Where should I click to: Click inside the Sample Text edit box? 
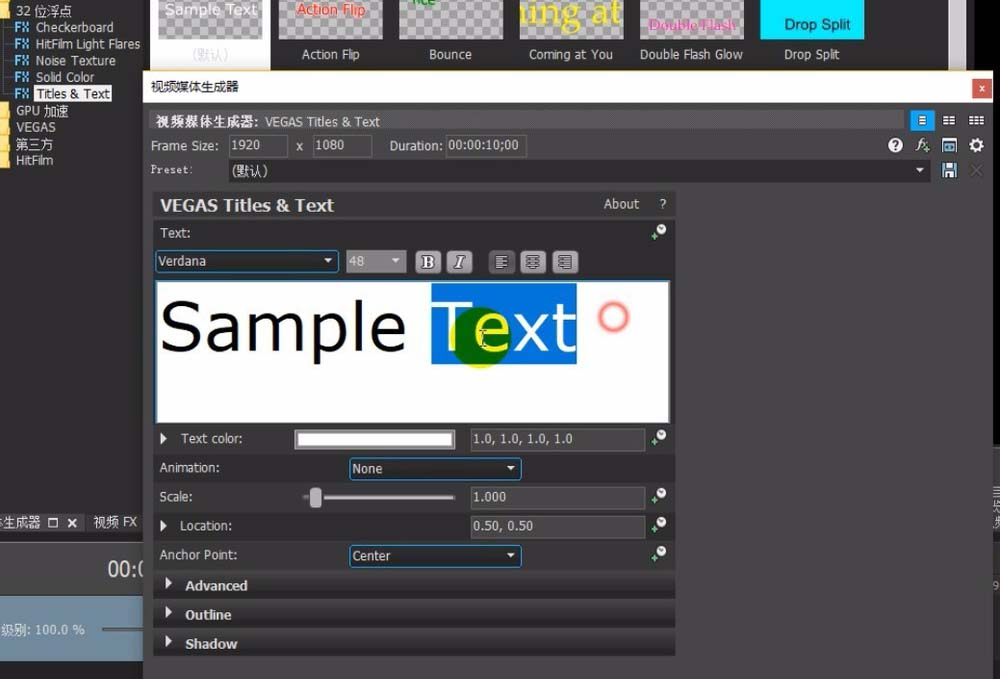click(413, 351)
